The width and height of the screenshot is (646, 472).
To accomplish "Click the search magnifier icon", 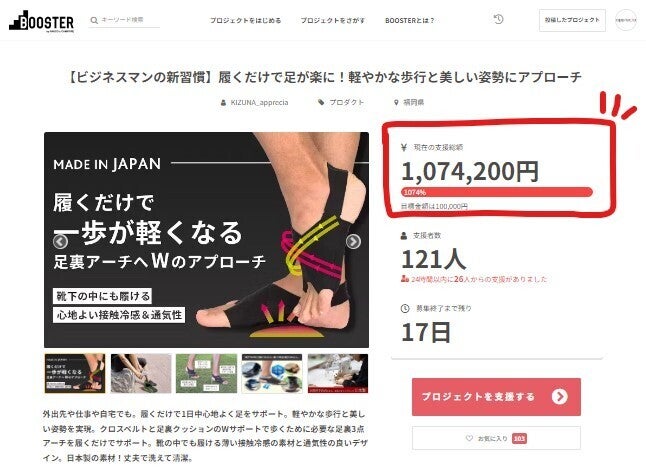I will (94, 20).
